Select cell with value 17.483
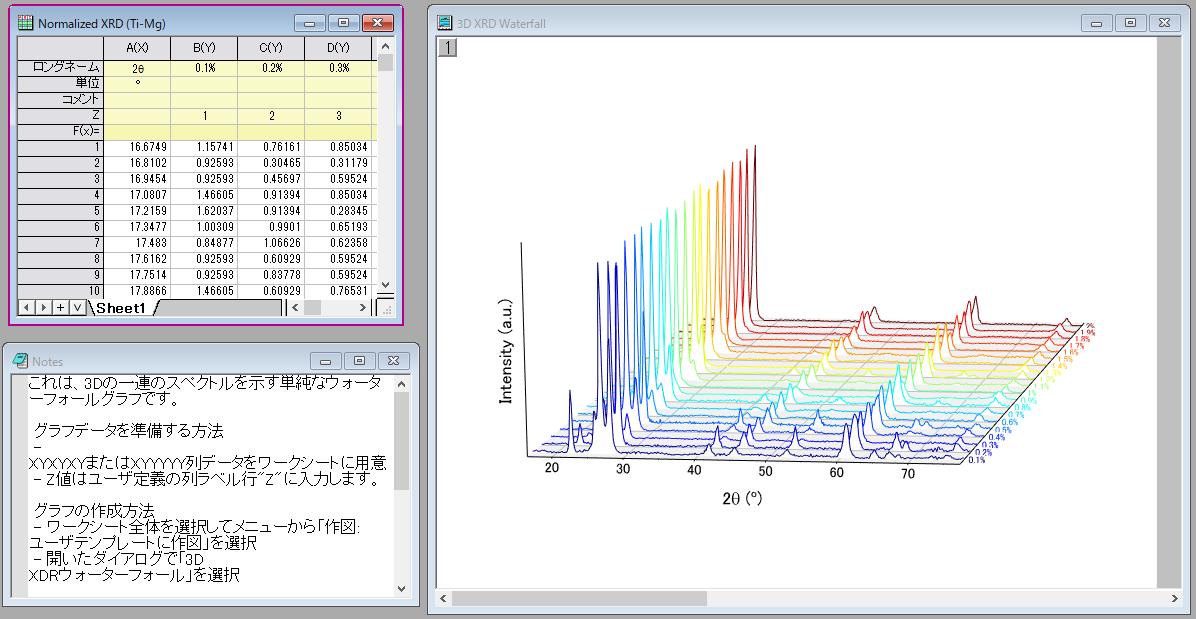 point(137,243)
